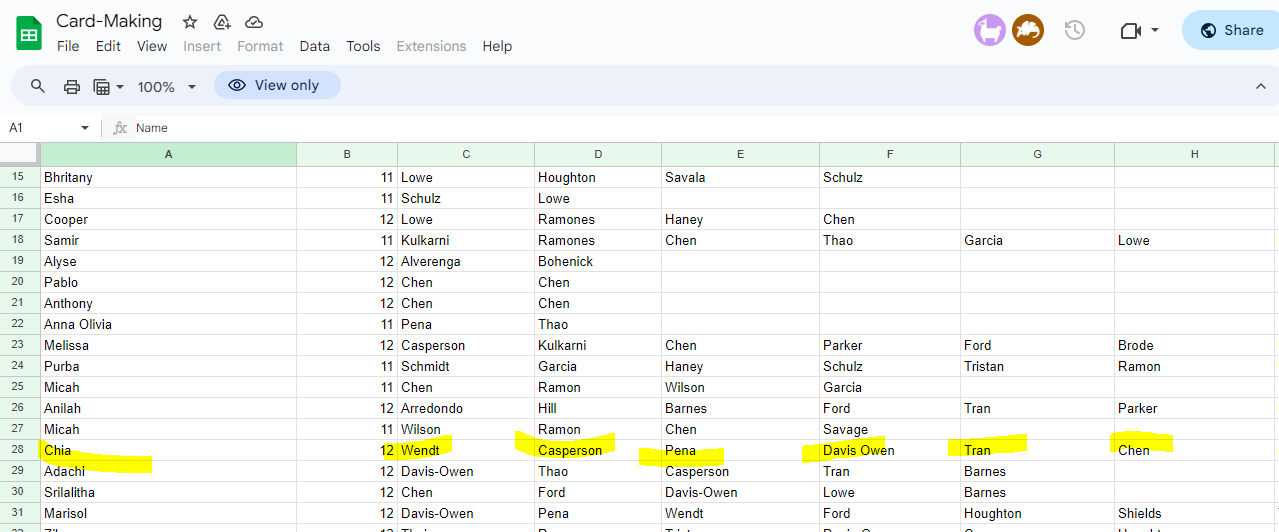Collapse the toolbar with the chevron
1279x532 pixels.
click(x=1260, y=86)
